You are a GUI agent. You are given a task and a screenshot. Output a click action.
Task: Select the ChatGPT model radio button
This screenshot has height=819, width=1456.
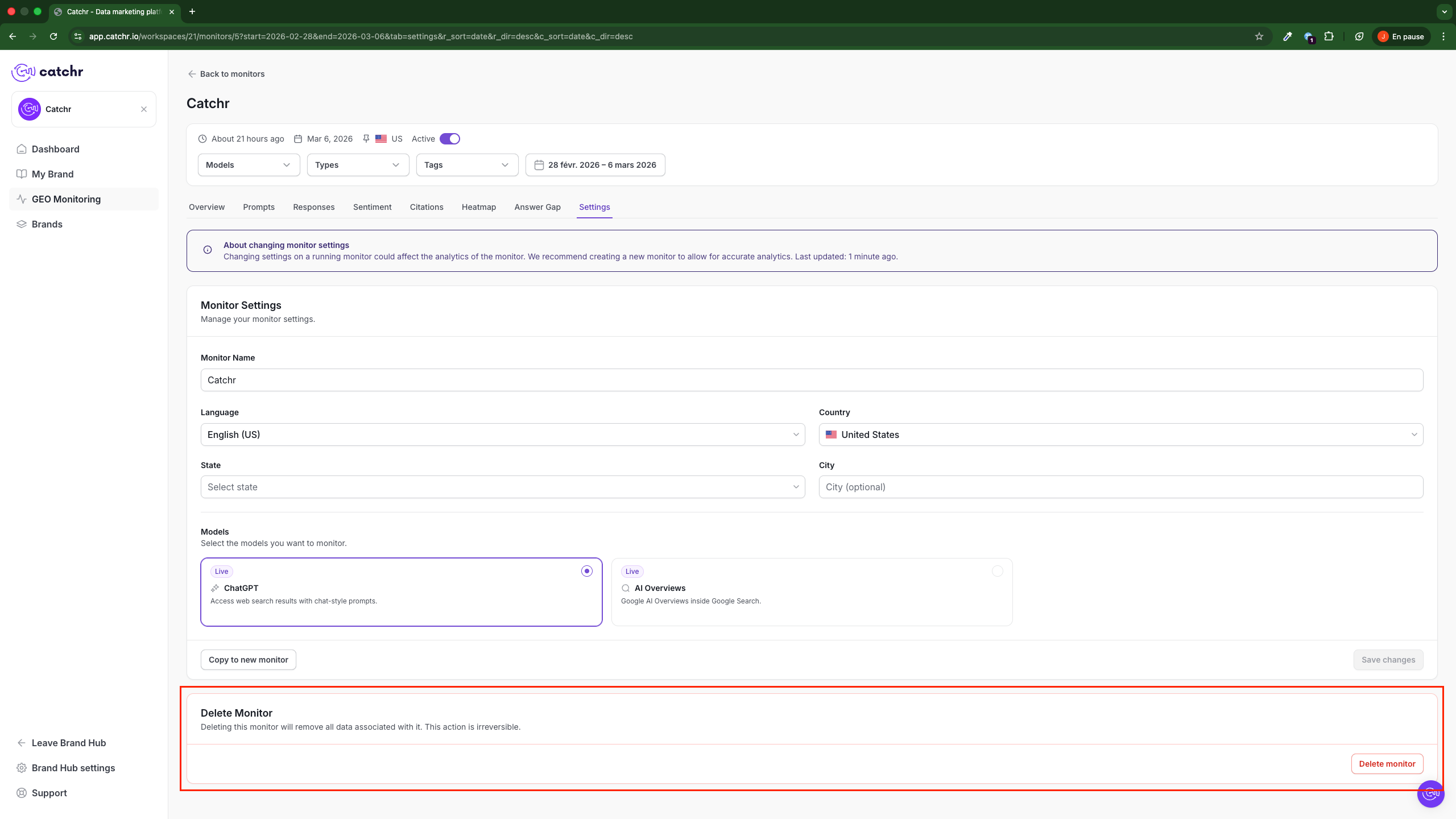pyautogui.click(x=587, y=571)
